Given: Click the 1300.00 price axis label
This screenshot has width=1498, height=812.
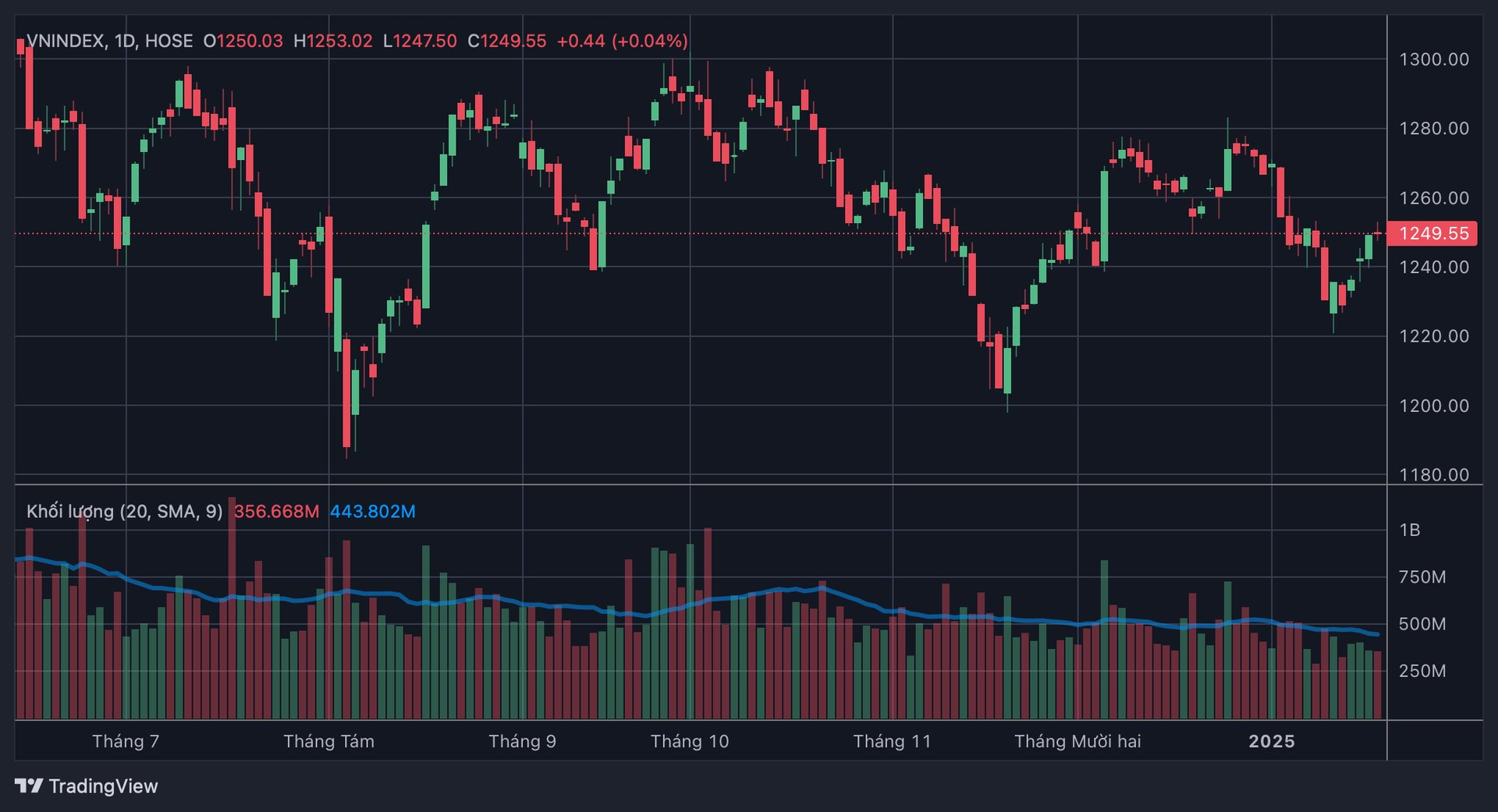Looking at the screenshot, I should pyautogui.click(x=1433, y=59).
